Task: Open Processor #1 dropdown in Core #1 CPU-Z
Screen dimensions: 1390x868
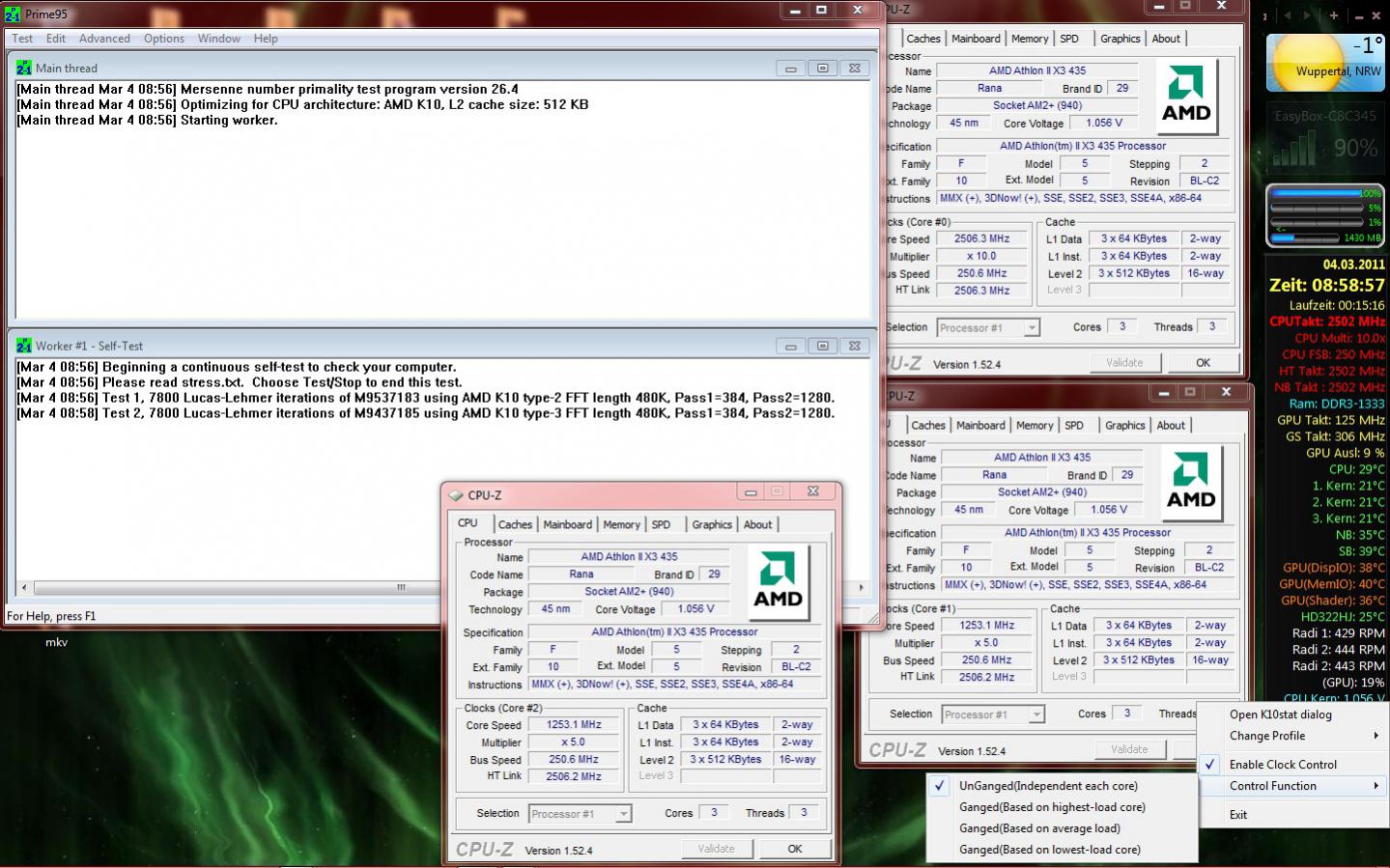Action: (x=1036, y=714)
